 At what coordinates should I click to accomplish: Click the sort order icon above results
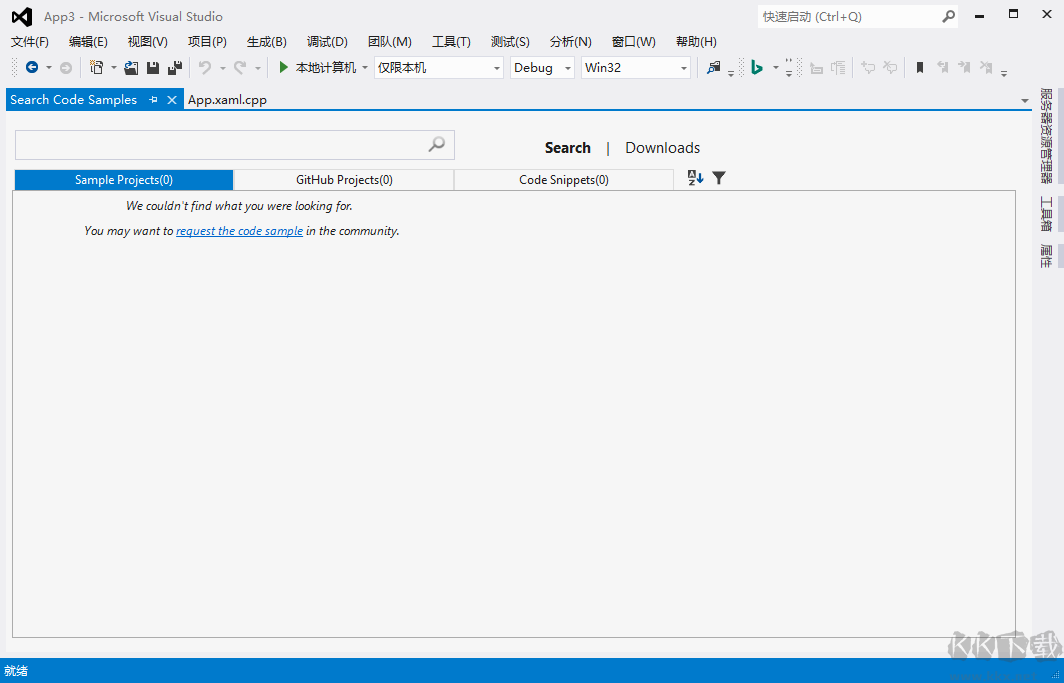(x=695, y=177)
